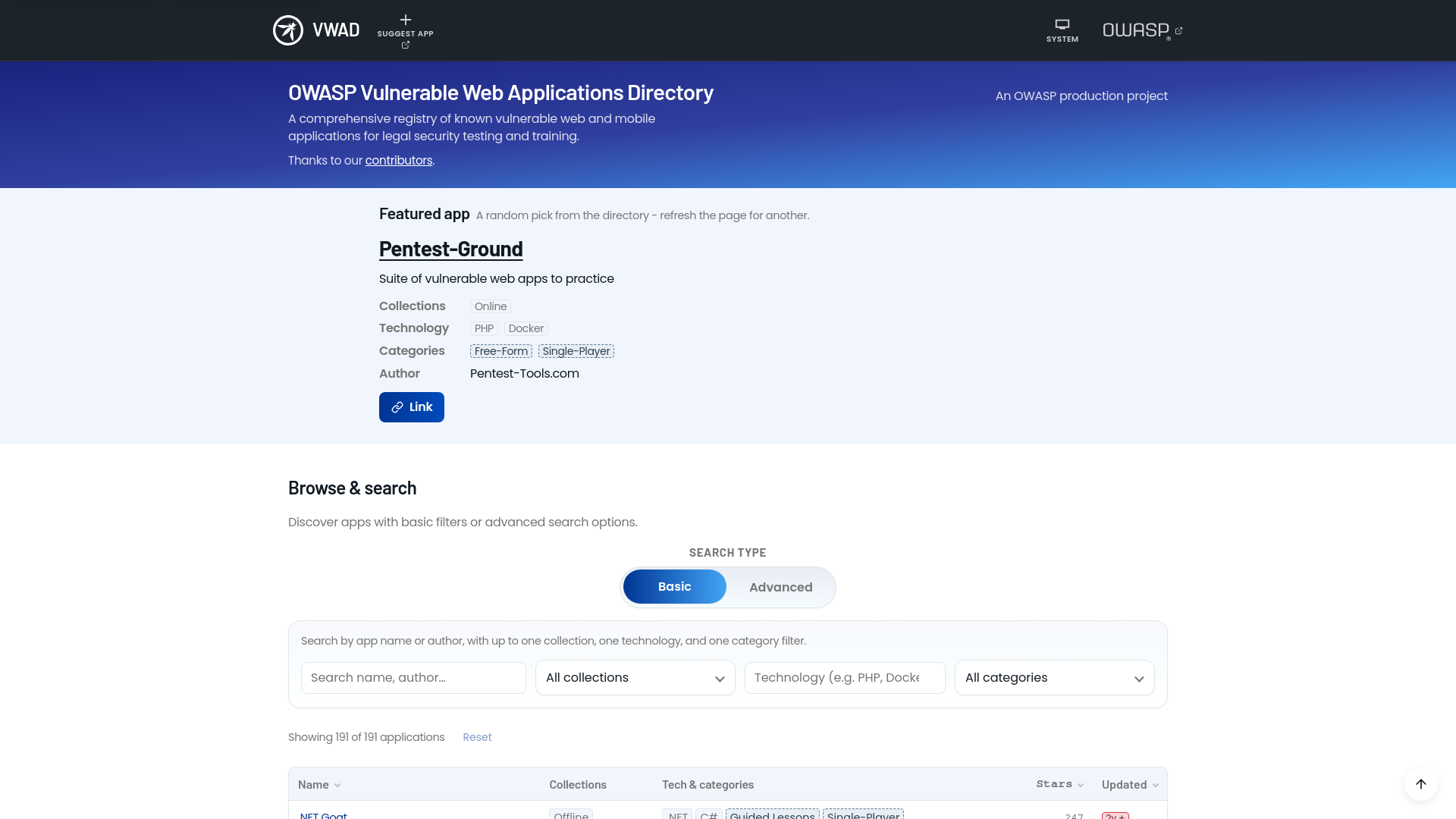Image resolution: width=1456 pixels, height=819 pixels.
Task: Switch search type to Advanced
Action: [780, 586]
